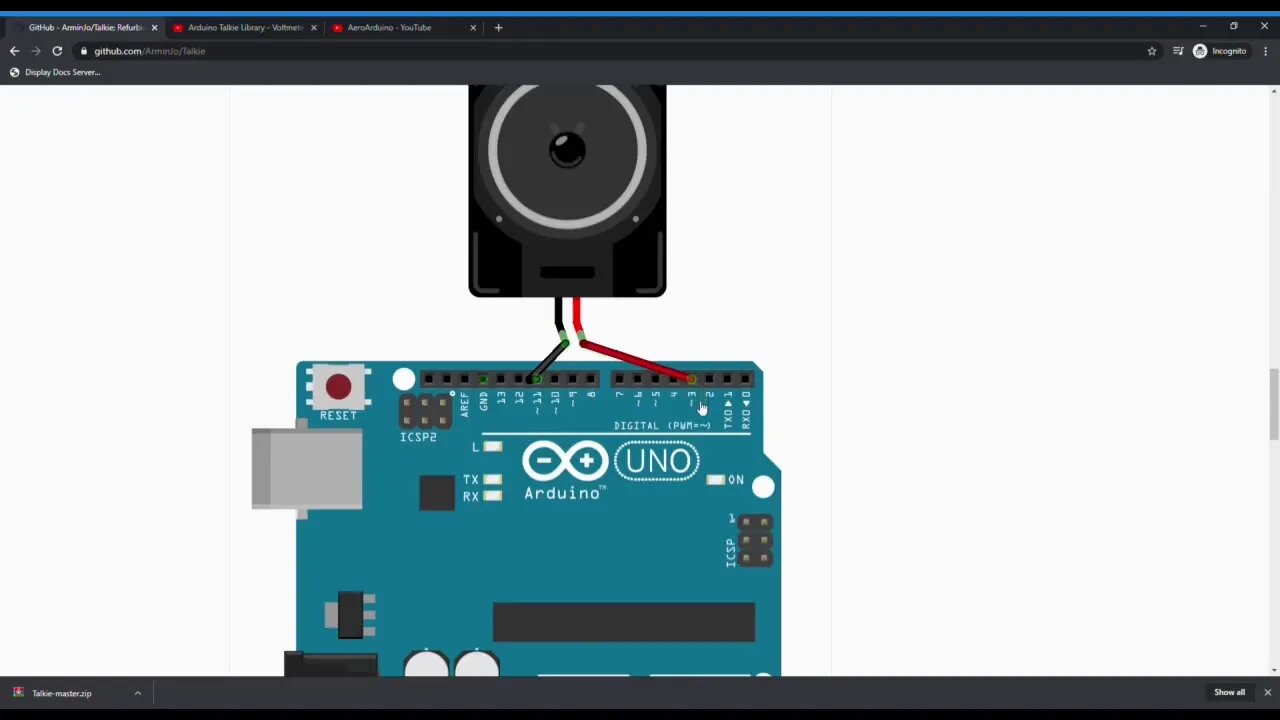Bookmark this page with the star icon
This screenshot has height=720, width=1280.
1152,51
